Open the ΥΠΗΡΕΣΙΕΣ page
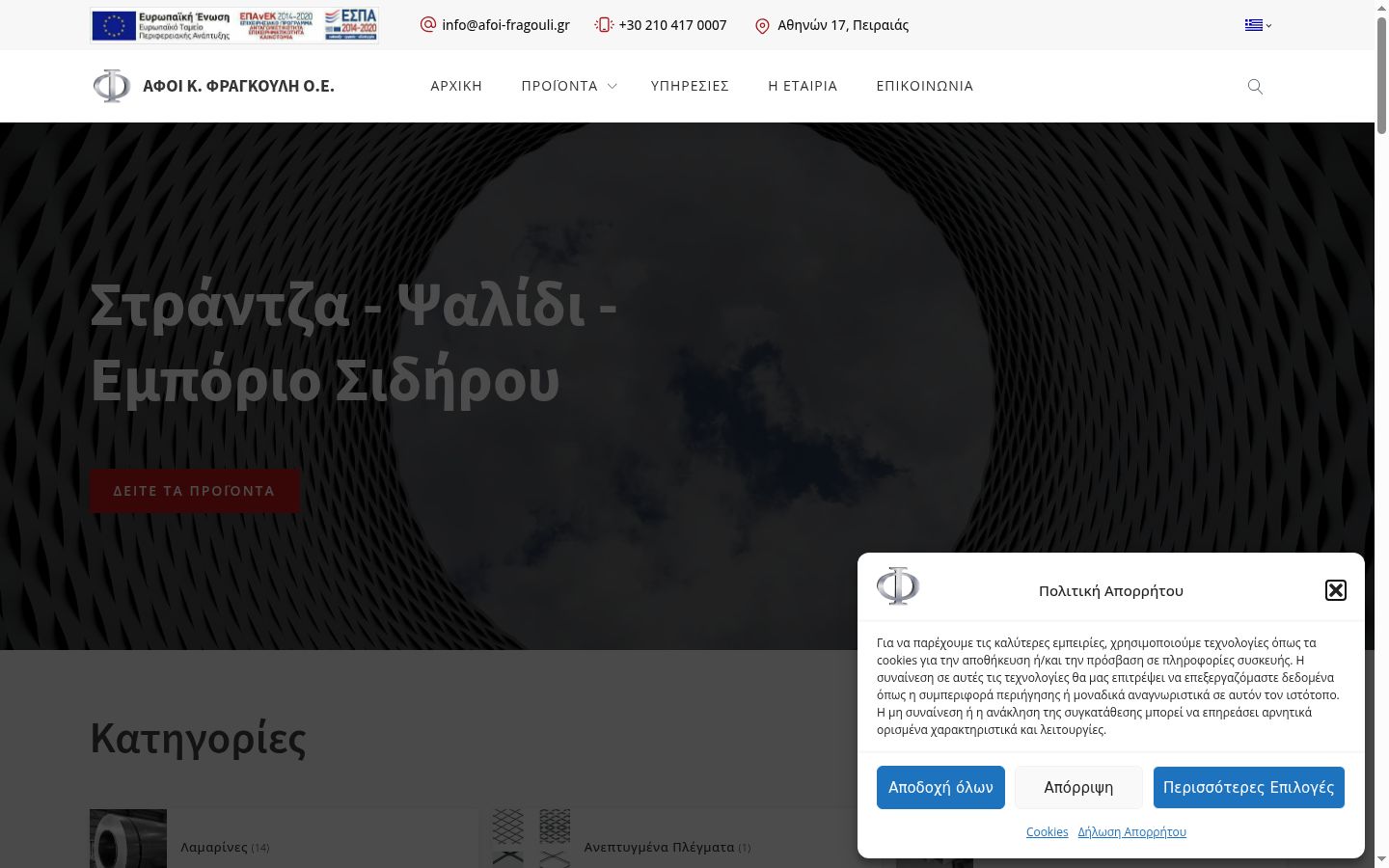 tap(690, 86)
